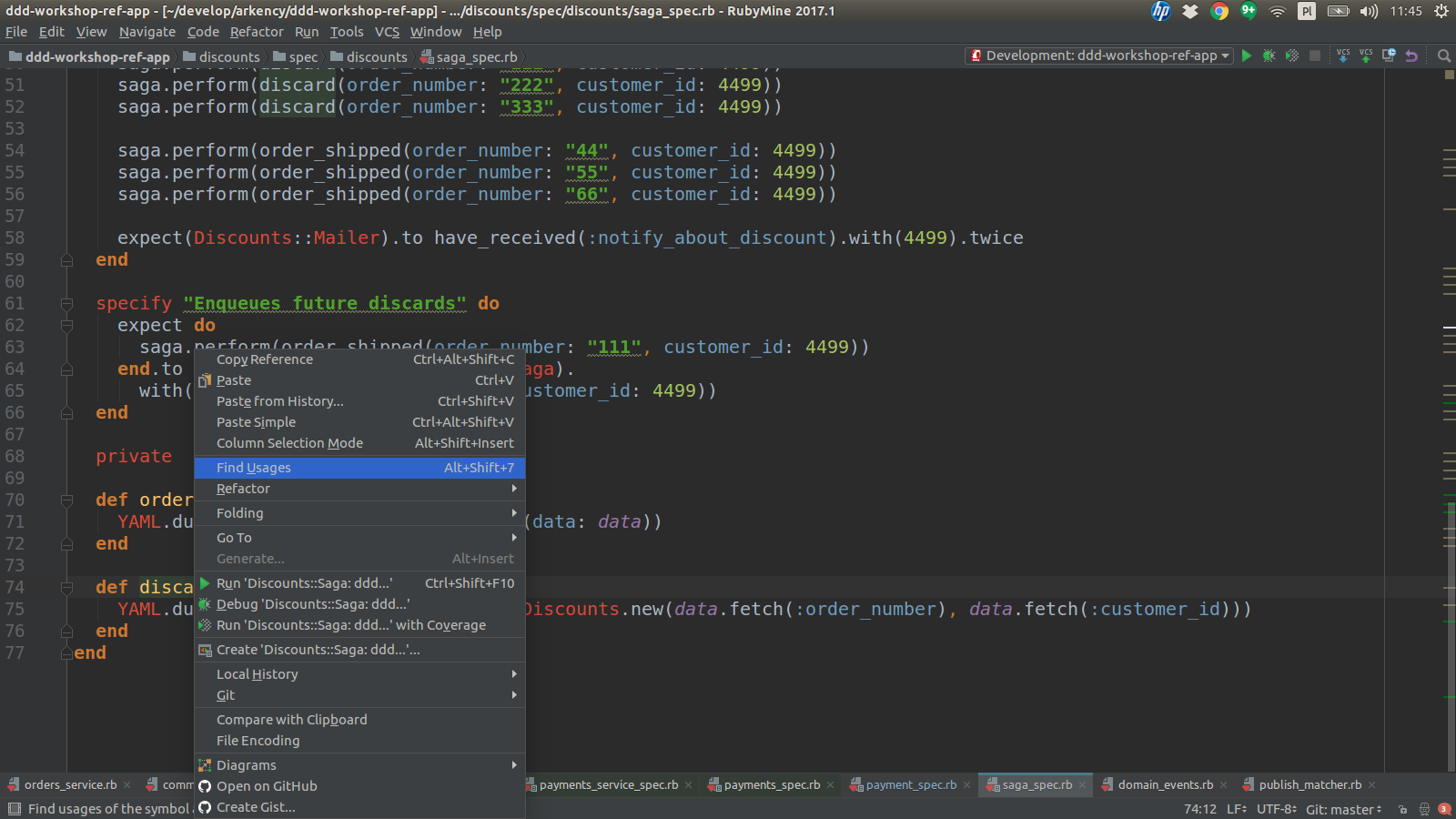1456x819 pixels.
Task: Switch to the payments_spec.rb tab
Action: [771, 784]
